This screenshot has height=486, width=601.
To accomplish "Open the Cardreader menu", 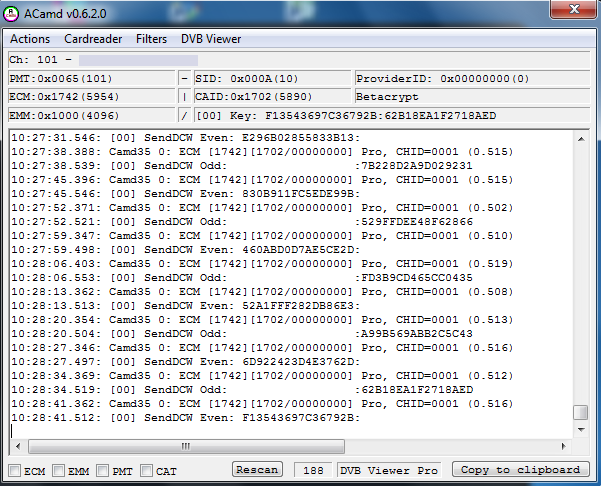I will 93,39.
